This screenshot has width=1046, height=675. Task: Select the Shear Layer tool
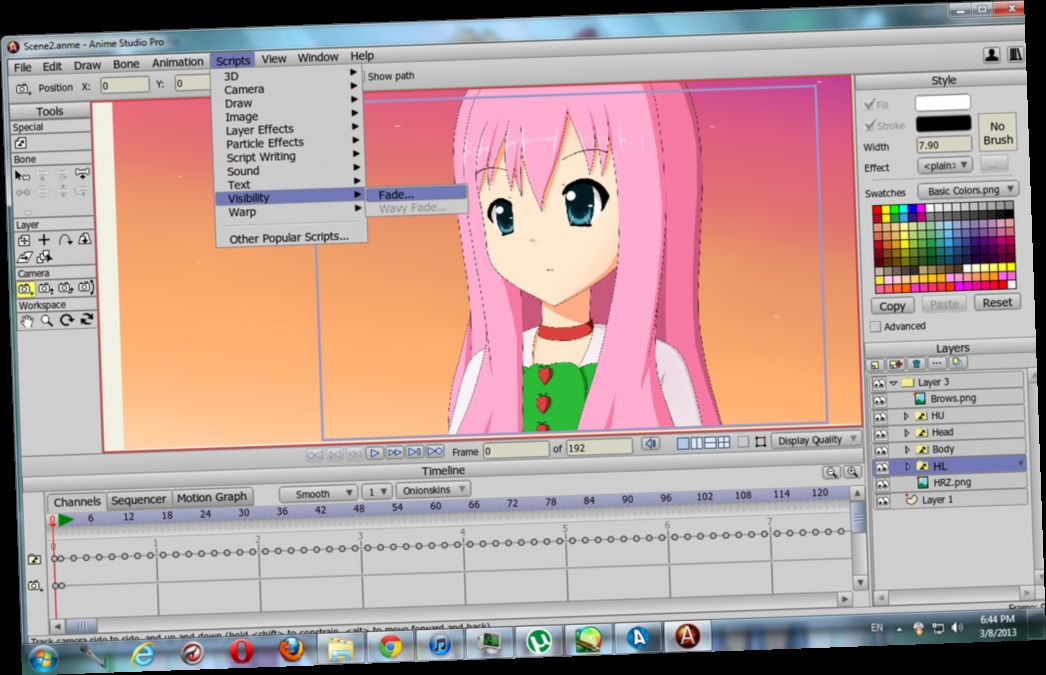point(25,257)
